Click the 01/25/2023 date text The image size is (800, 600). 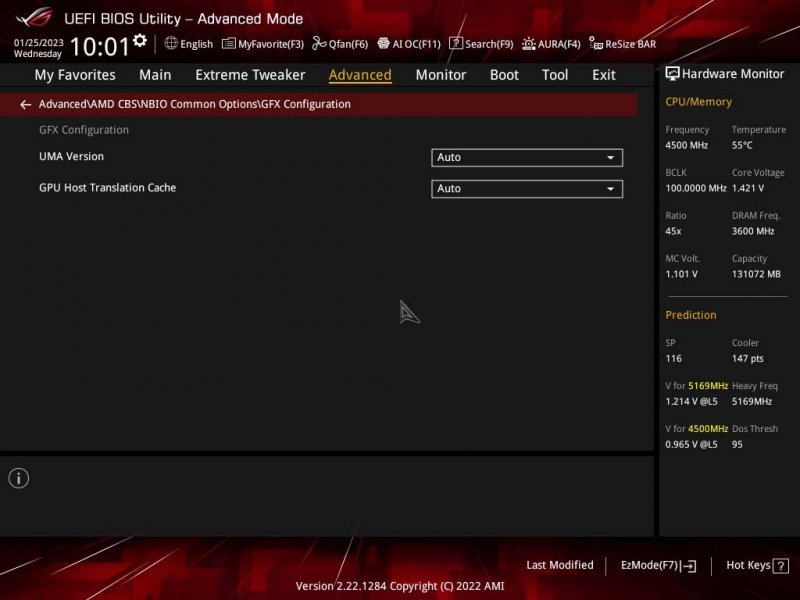point(39,42)
